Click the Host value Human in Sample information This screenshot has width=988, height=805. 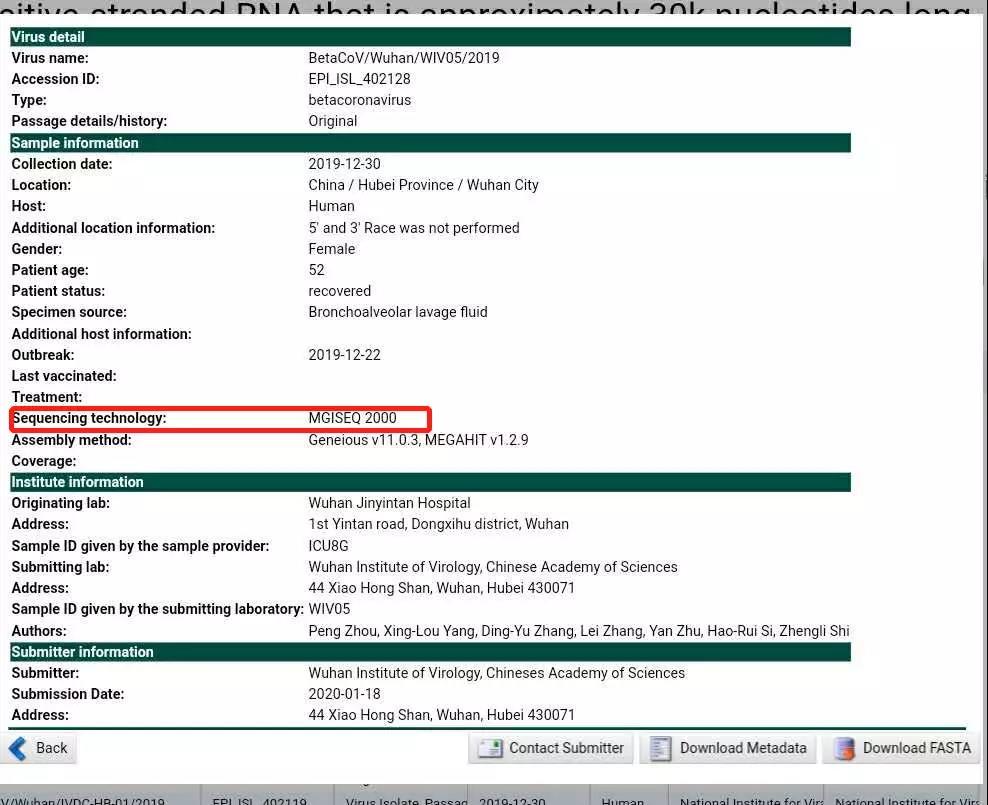[x=331, y=206]
